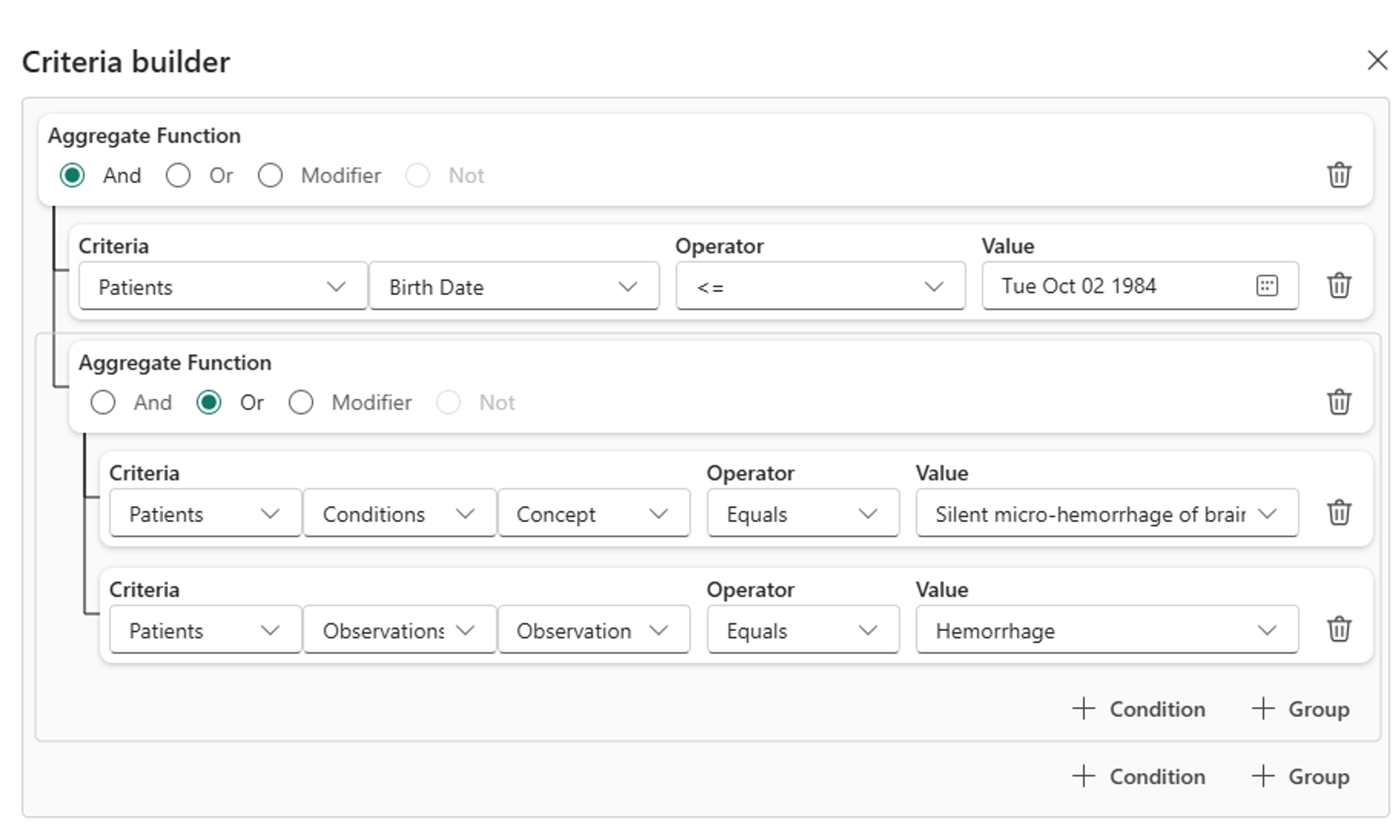Click the trash icon for outer And aggregate function
The width and height of the screenshot is (1400, 840).
(x=1341, y=175)
